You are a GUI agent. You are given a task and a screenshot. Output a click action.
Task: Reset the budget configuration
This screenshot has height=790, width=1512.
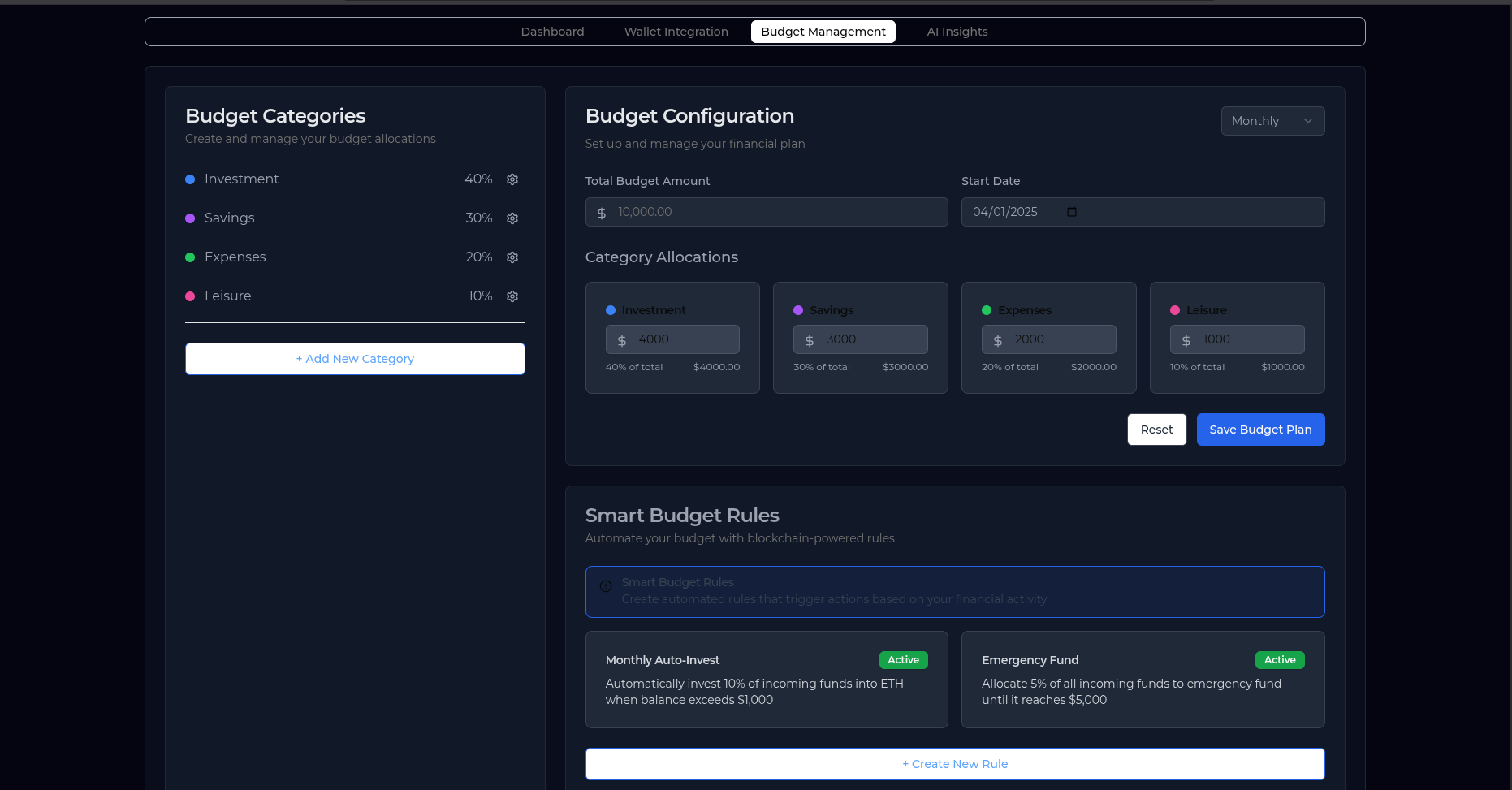[x=1156, y=430]
